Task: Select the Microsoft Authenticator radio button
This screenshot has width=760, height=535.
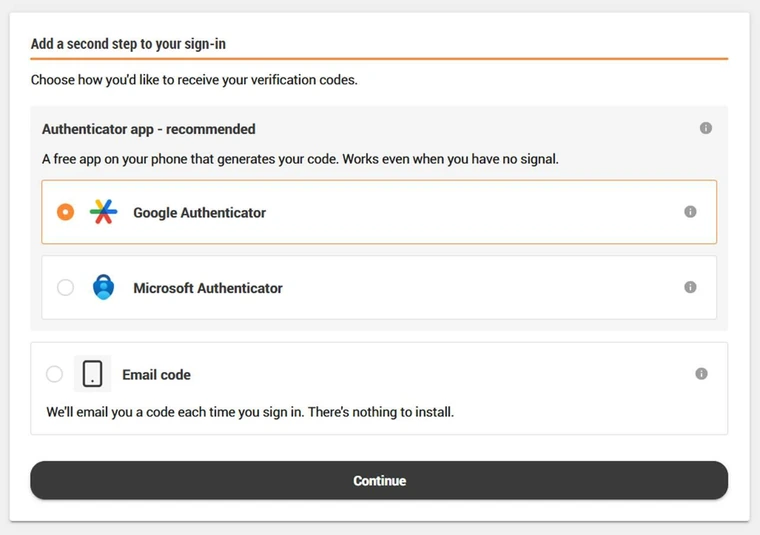Action: tap(65, 287)
